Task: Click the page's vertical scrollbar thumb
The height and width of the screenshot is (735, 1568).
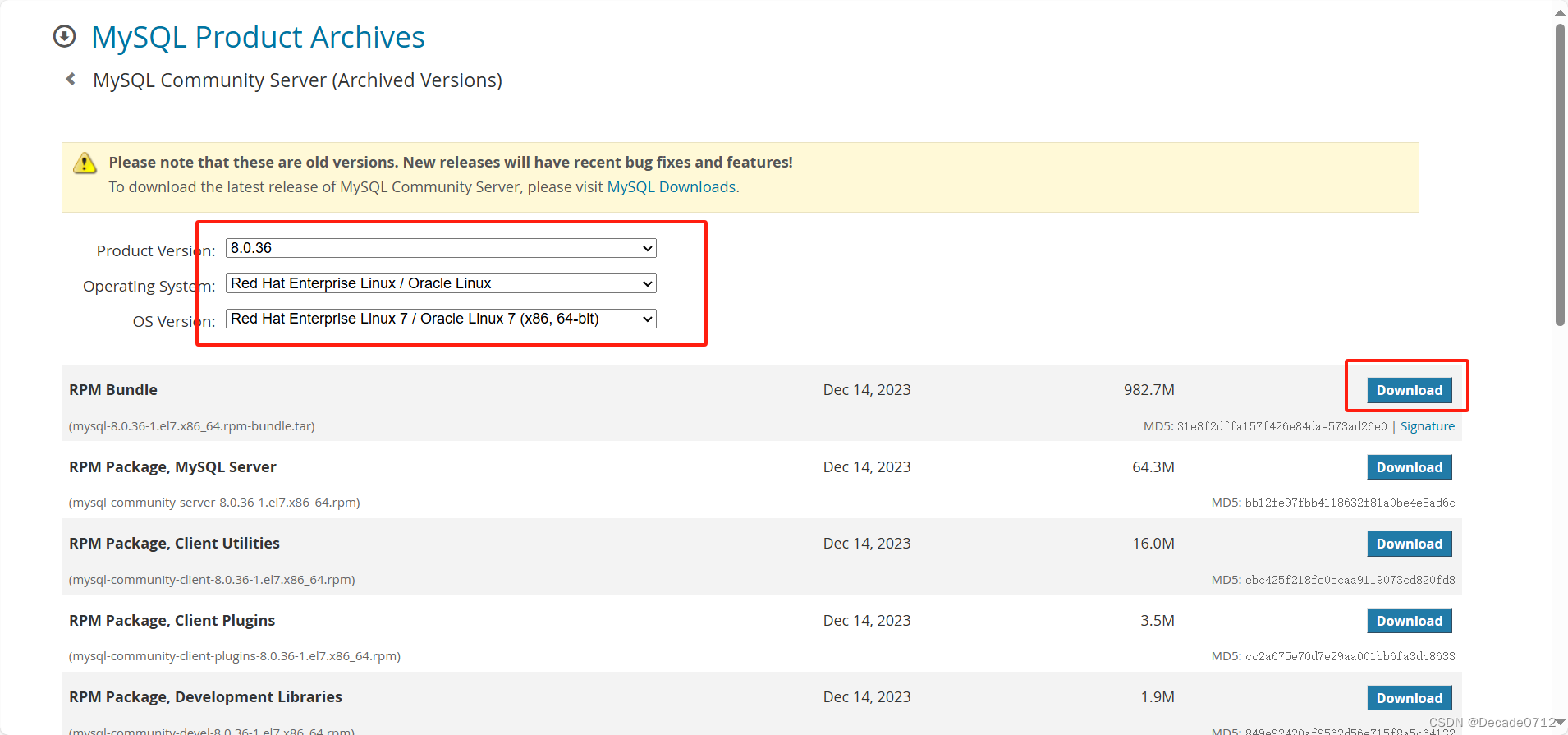Action: coord(1560,174)
